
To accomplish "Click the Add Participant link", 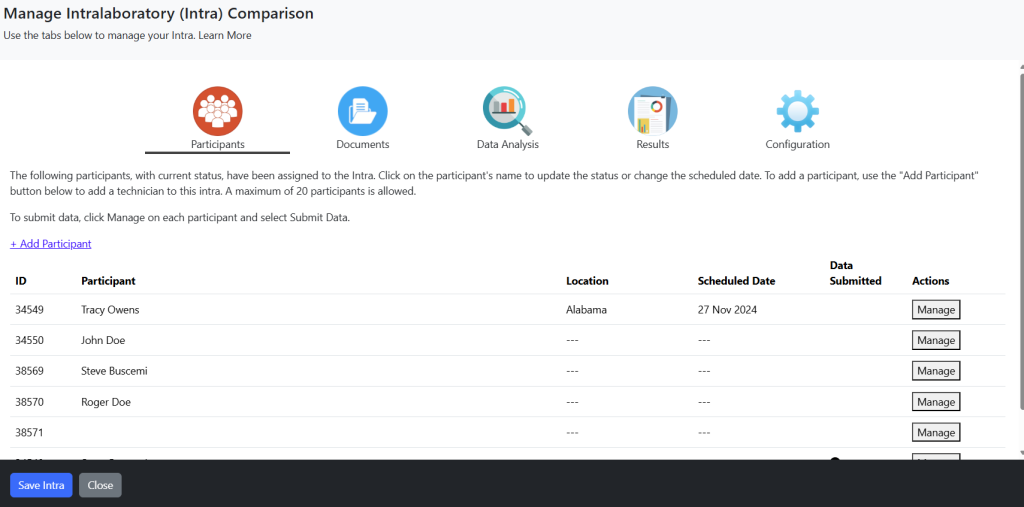I will [51, 244].
